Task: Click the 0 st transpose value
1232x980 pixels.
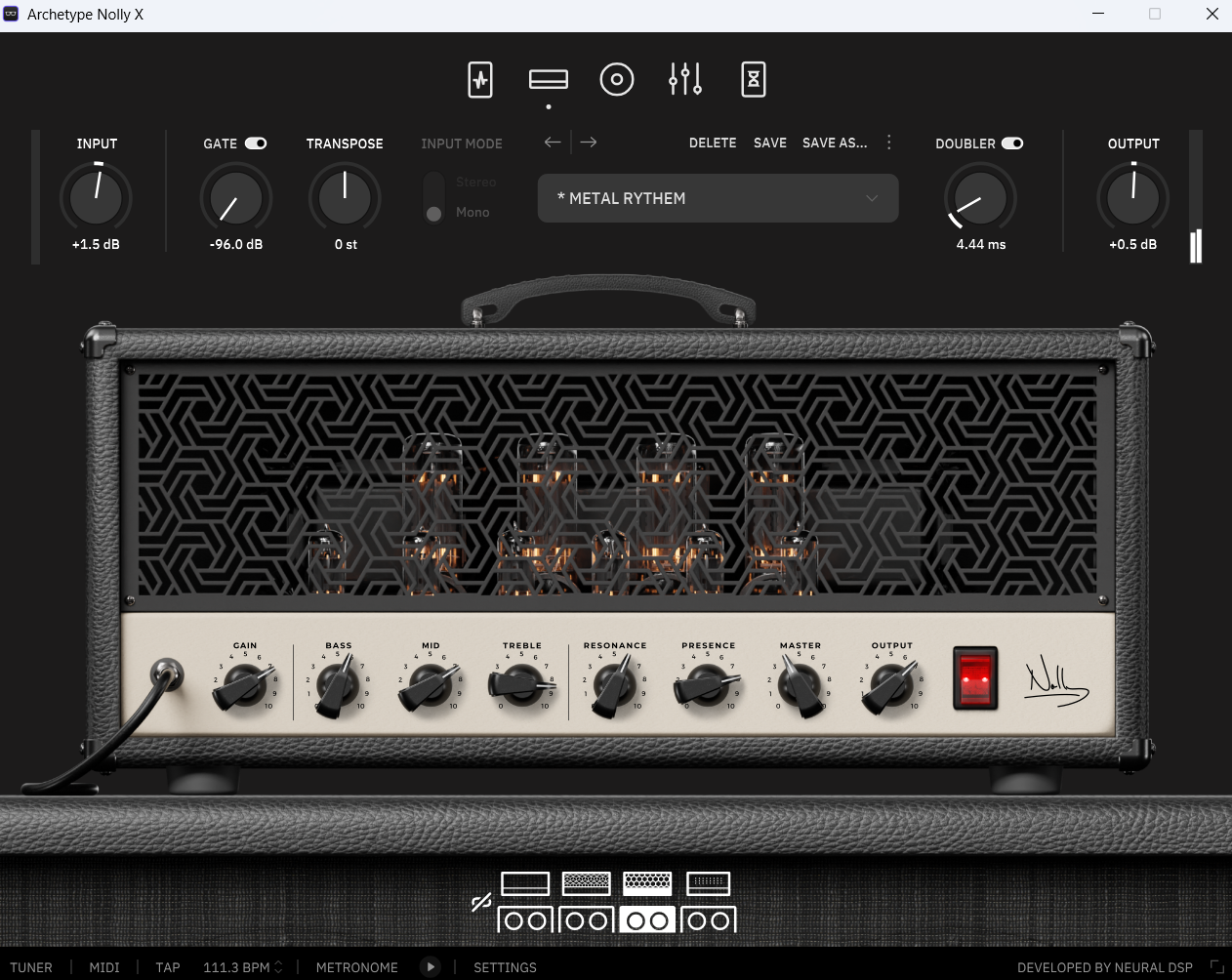Action: (346, 244)
